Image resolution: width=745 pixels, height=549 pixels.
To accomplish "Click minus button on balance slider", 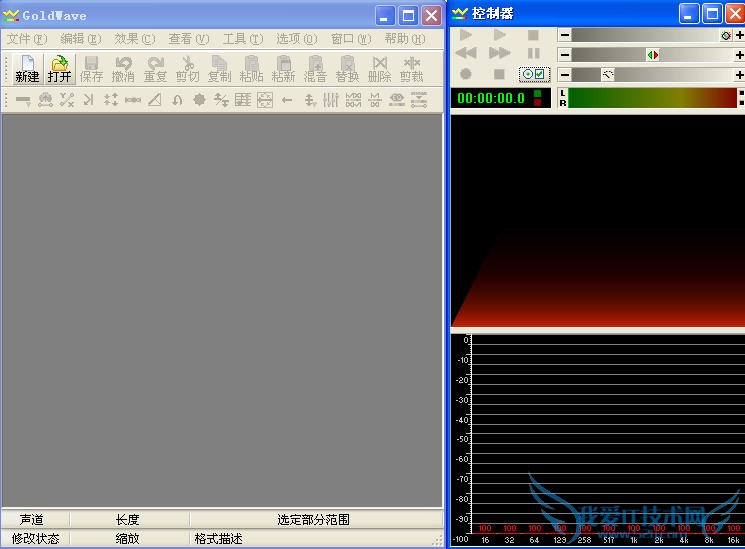I will coord(565,55).
